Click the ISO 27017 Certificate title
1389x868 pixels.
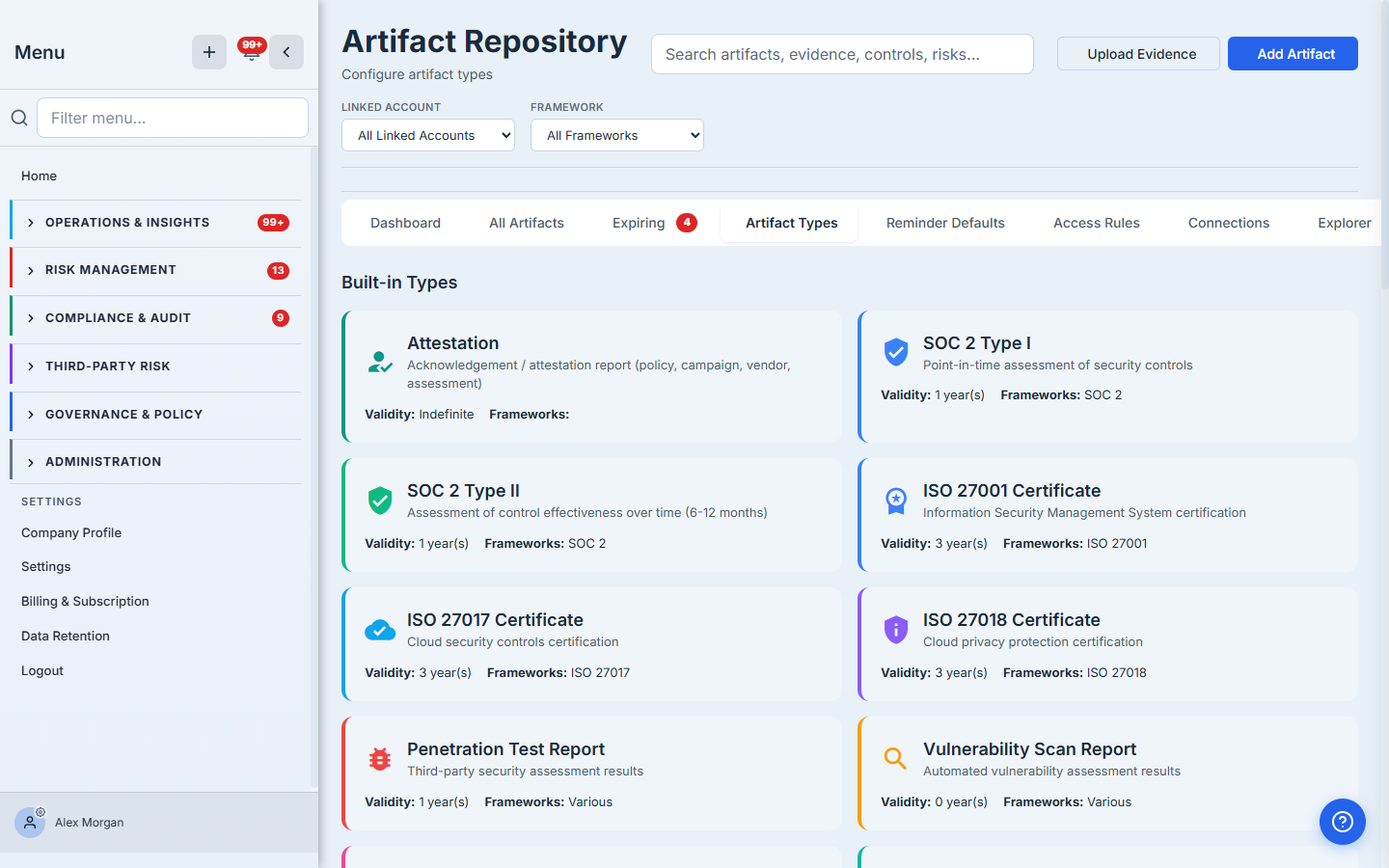pyautogui.click(x=495, y=620)
